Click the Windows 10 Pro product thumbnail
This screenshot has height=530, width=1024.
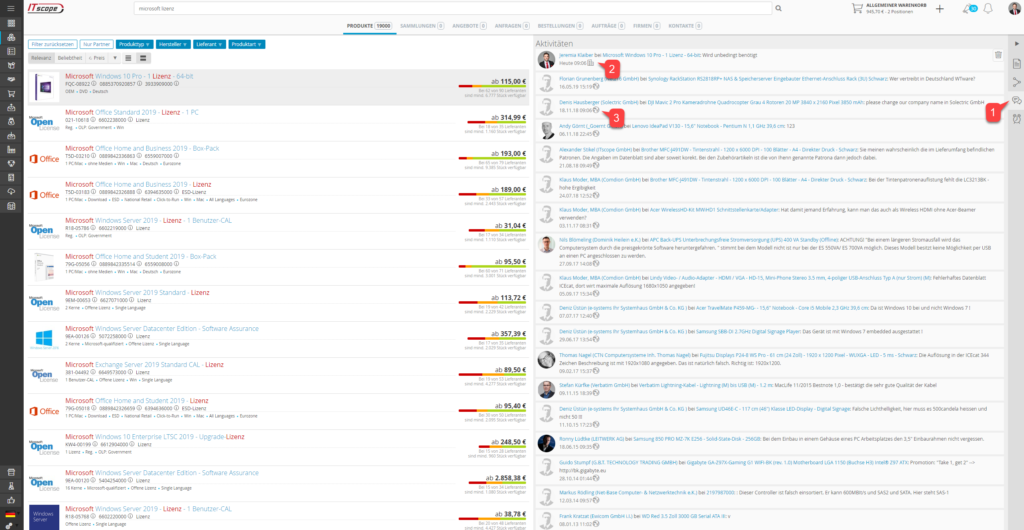click(44, 87)
